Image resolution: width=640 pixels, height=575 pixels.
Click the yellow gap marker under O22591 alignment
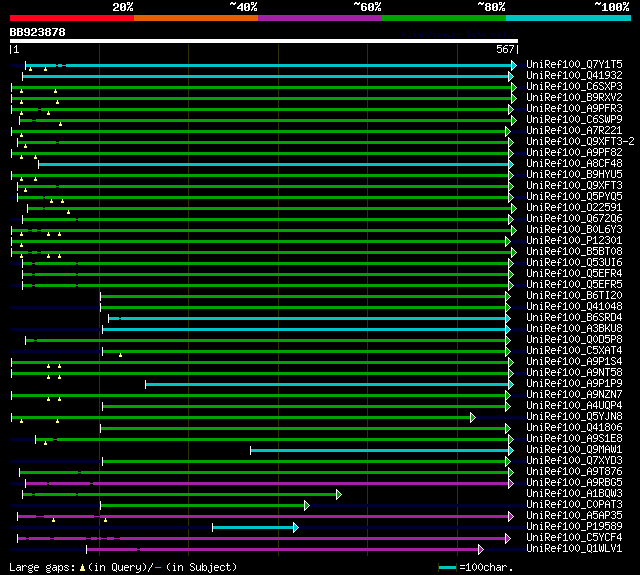pos(69,212)
